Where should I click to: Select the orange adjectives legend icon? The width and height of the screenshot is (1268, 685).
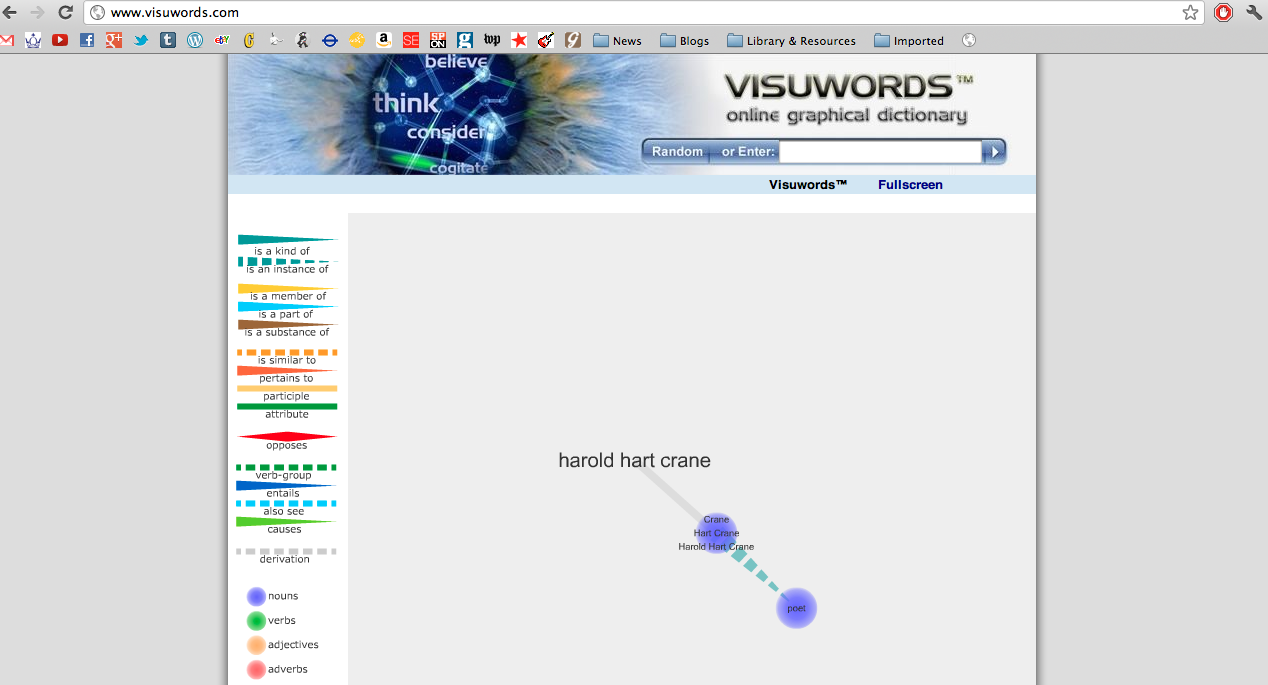pos(258,644)
